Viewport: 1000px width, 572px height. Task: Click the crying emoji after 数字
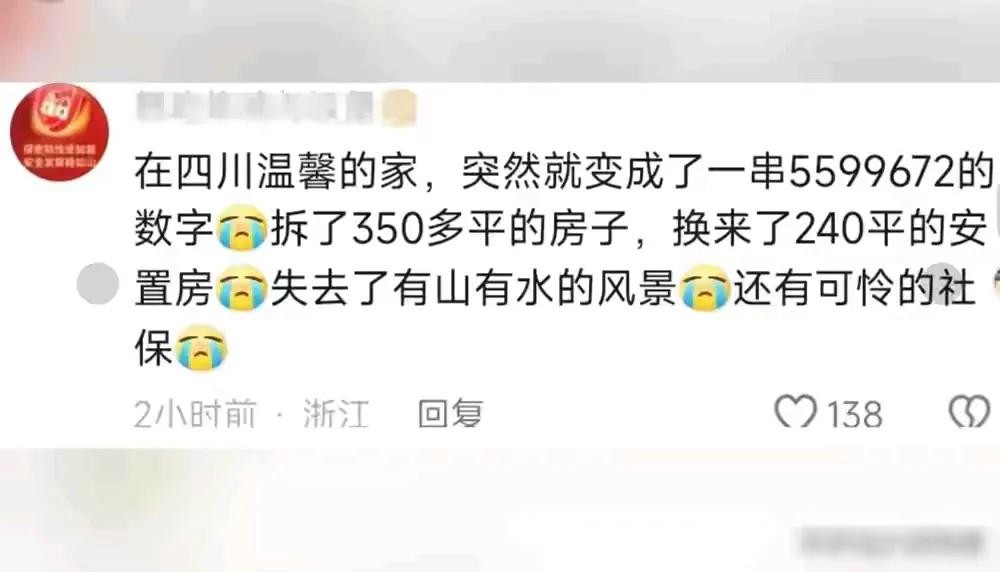pos(242,230)
